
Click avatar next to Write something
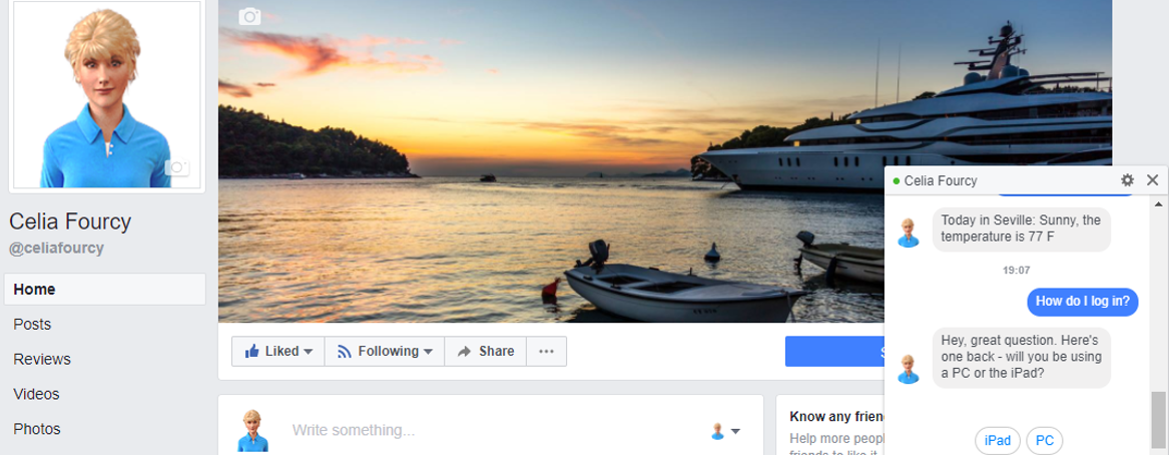click(253, 430)
